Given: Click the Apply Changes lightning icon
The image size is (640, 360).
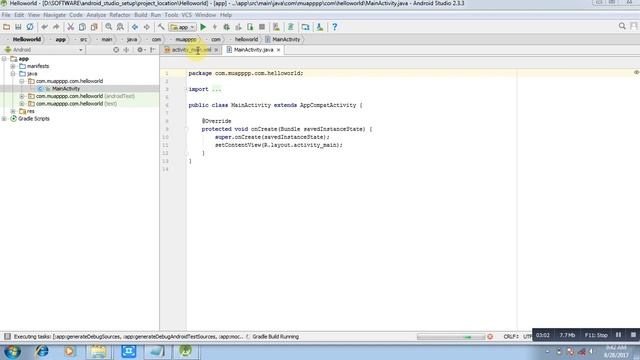Looking at the screenshot, I should [215, 27].
